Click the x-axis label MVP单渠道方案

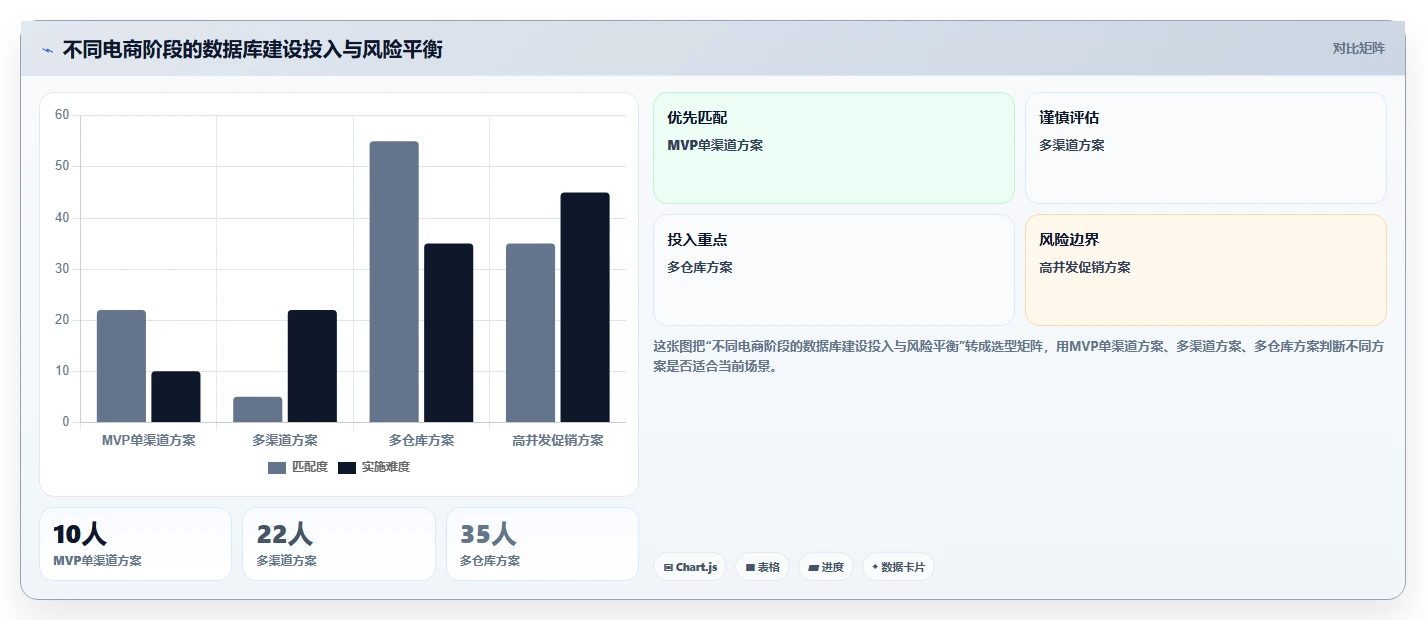(x=149, y=440)
